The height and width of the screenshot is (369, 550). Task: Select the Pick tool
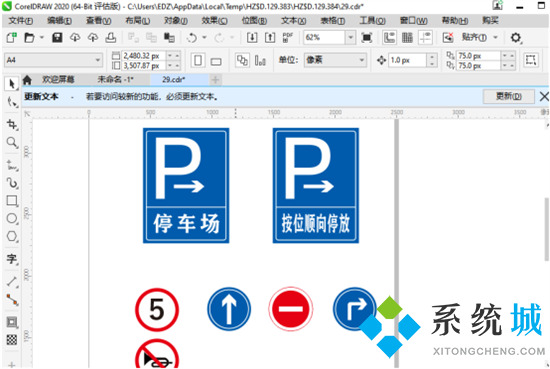12,84
